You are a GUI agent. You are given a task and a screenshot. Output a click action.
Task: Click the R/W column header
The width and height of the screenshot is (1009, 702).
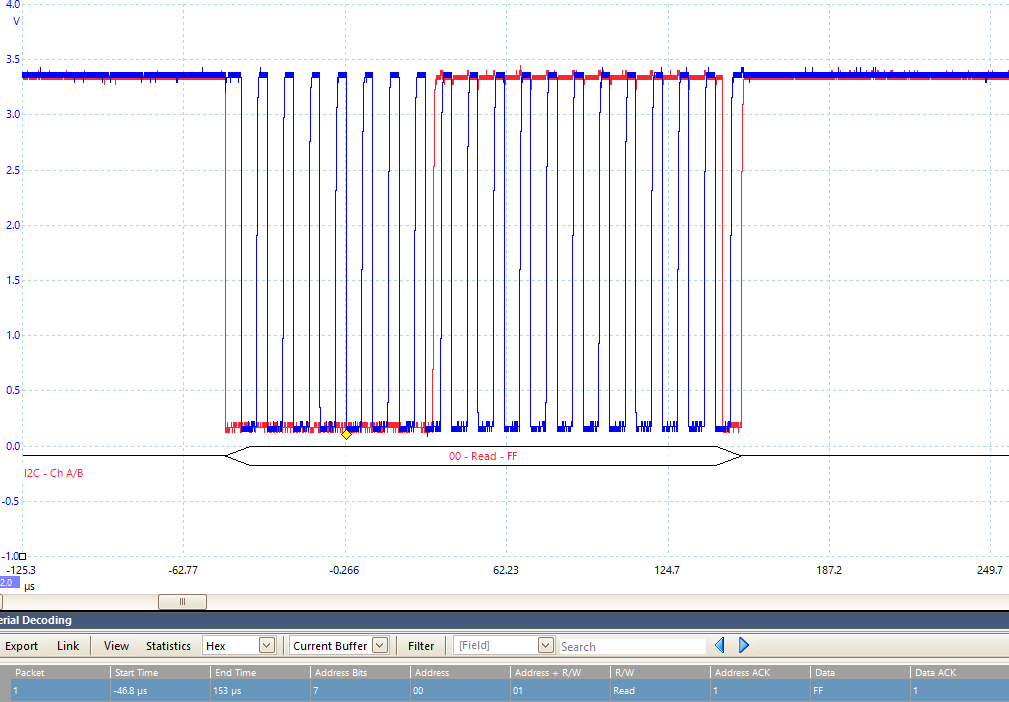point(660,672)
